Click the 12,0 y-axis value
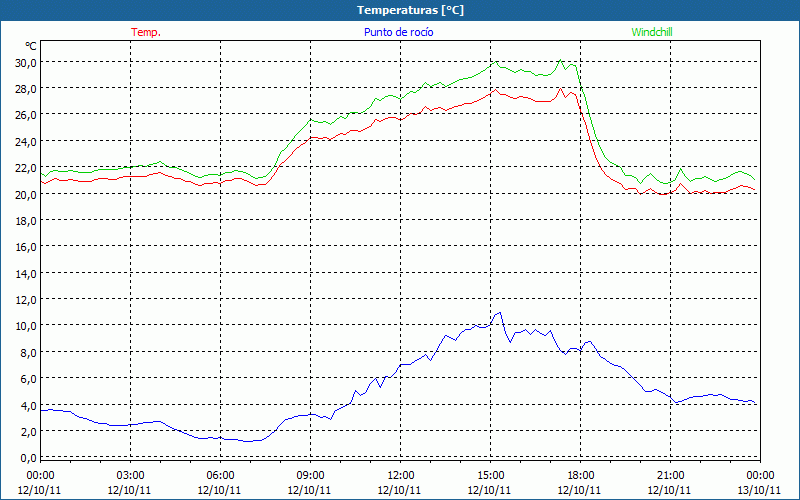 (x=26, y=300)
